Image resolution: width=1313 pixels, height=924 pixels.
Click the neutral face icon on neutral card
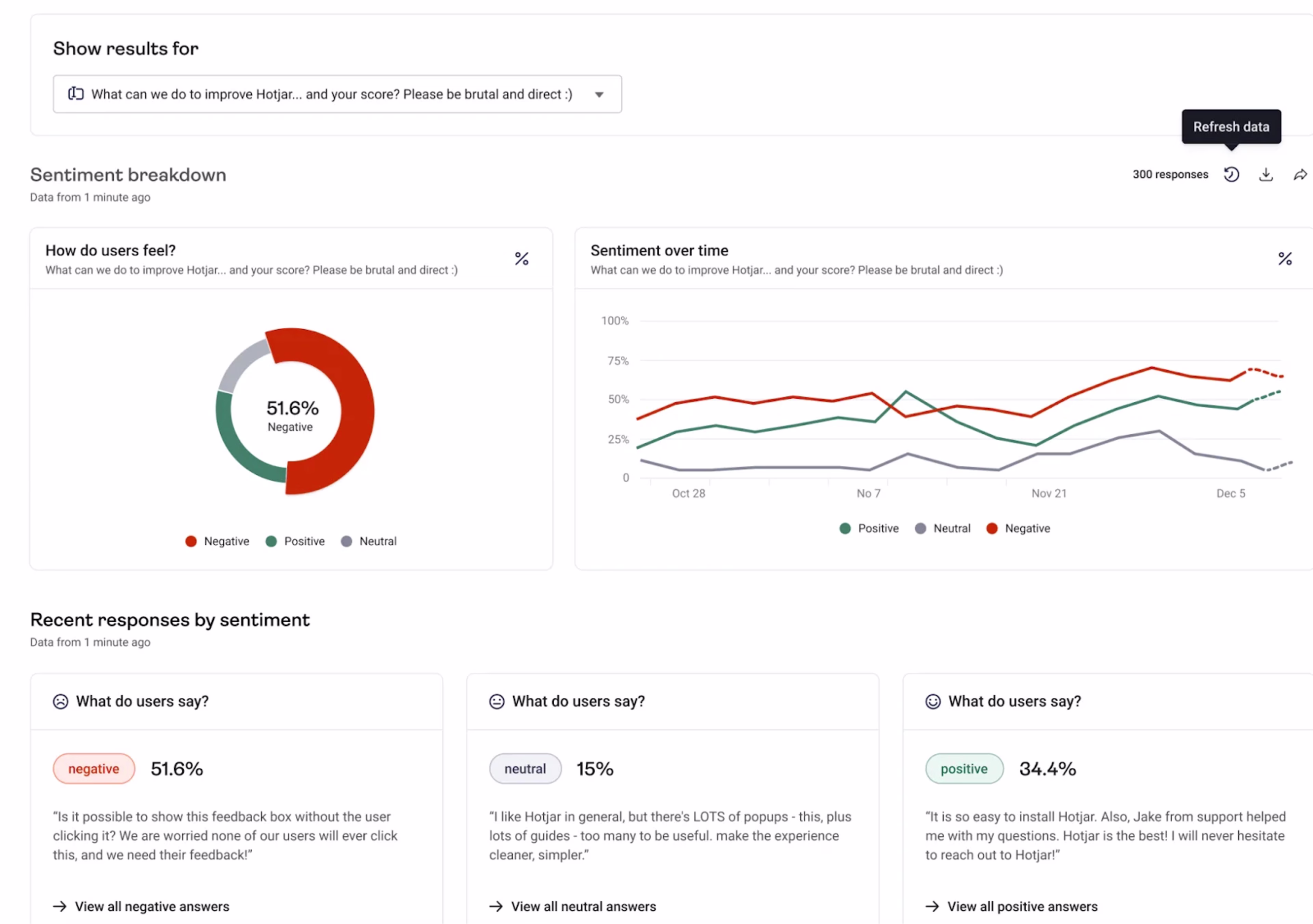pyautogui.click(x=496, y=701)
